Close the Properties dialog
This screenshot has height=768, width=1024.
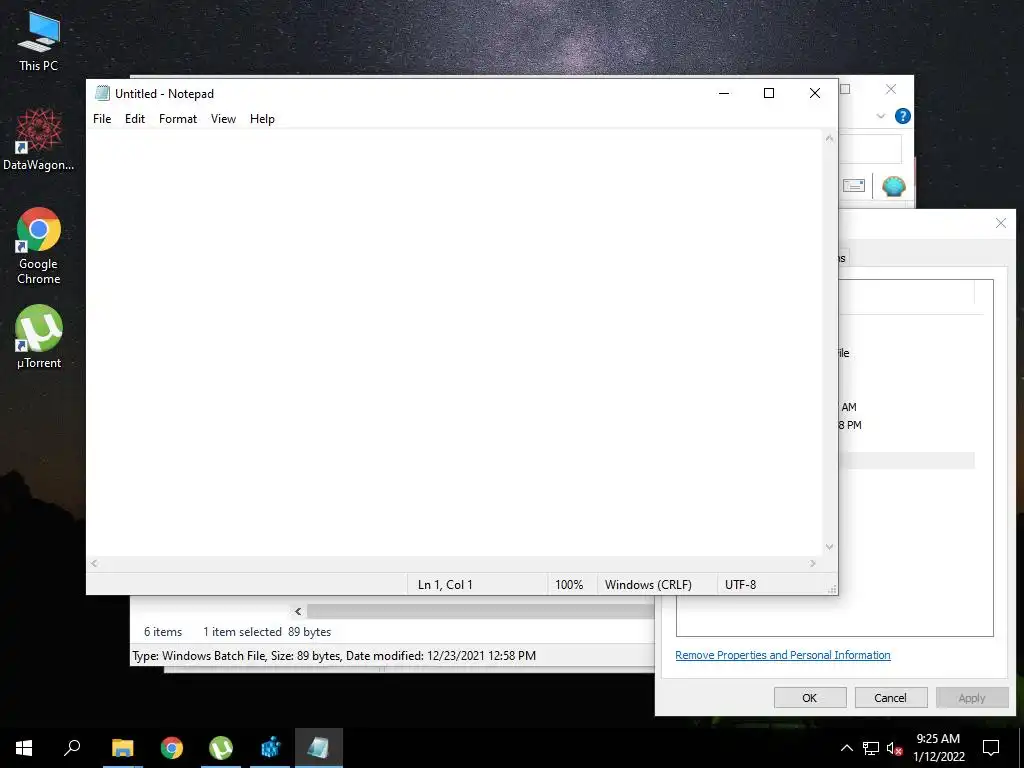click(x=1000, y=223)
